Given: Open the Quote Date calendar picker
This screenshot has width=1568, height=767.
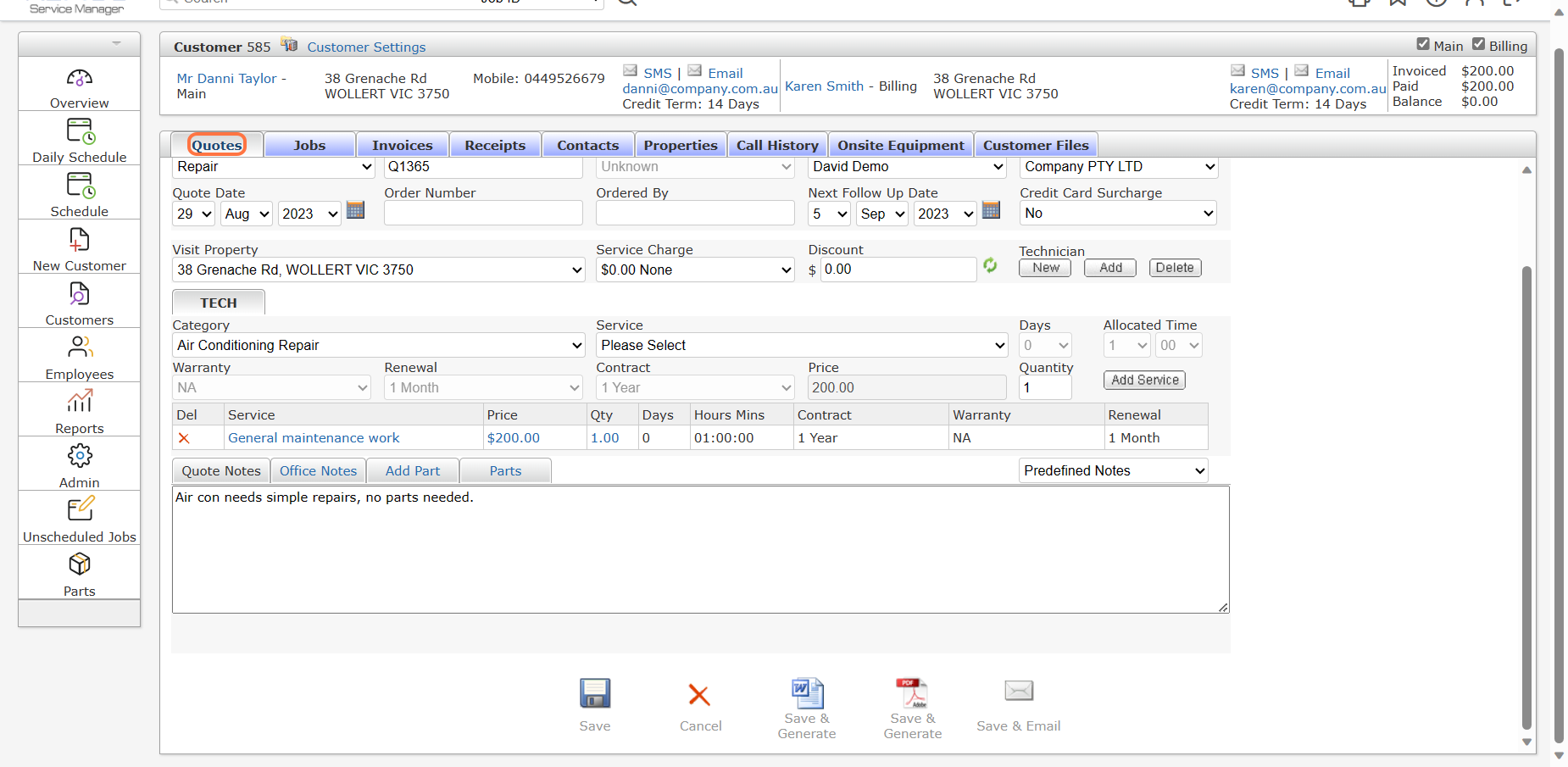Looking at the screenshot, I should tap(356, 210).
